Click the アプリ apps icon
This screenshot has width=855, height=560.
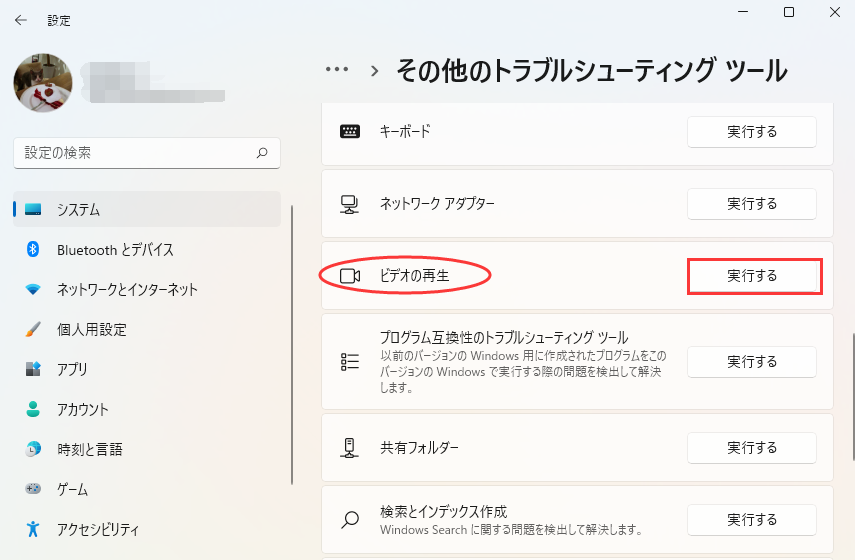pyautogui.click(x=33, y=369)
